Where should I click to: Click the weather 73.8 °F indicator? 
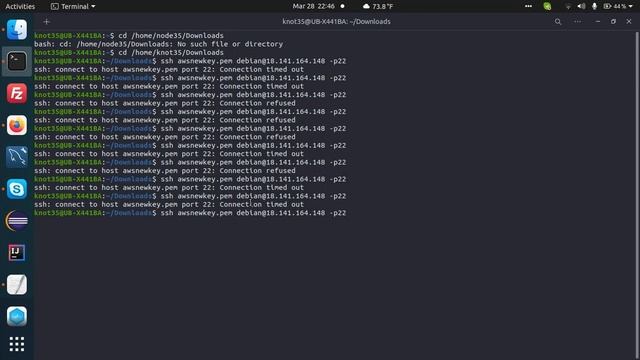point(378,6)
